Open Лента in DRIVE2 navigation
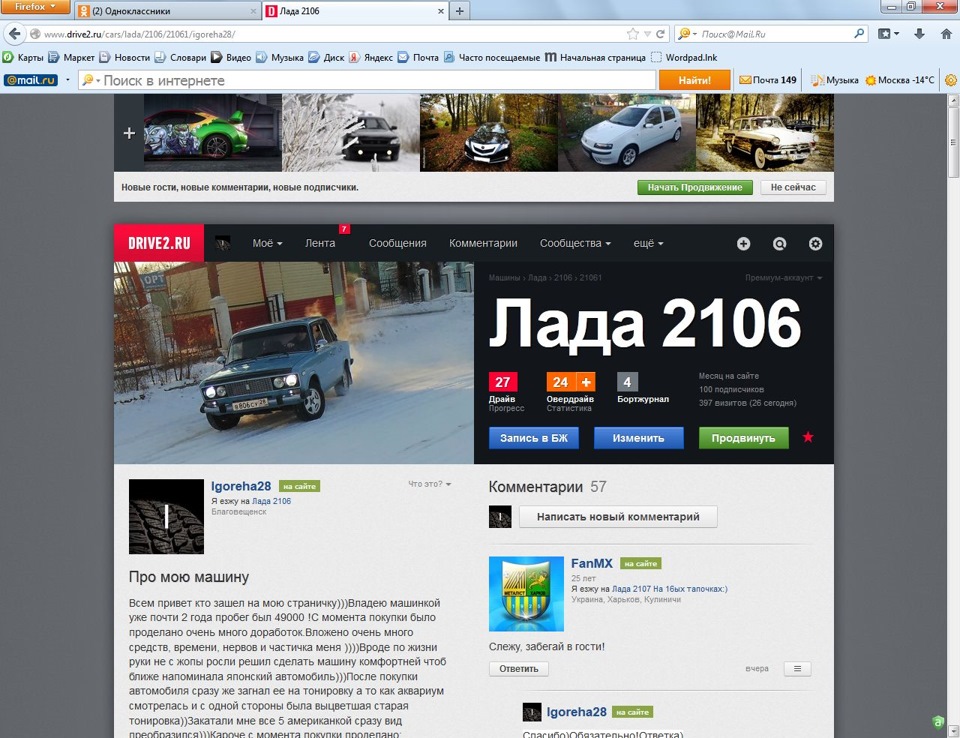Image resolution: width=960 pixels, height=738 pixels. point(320,243)
